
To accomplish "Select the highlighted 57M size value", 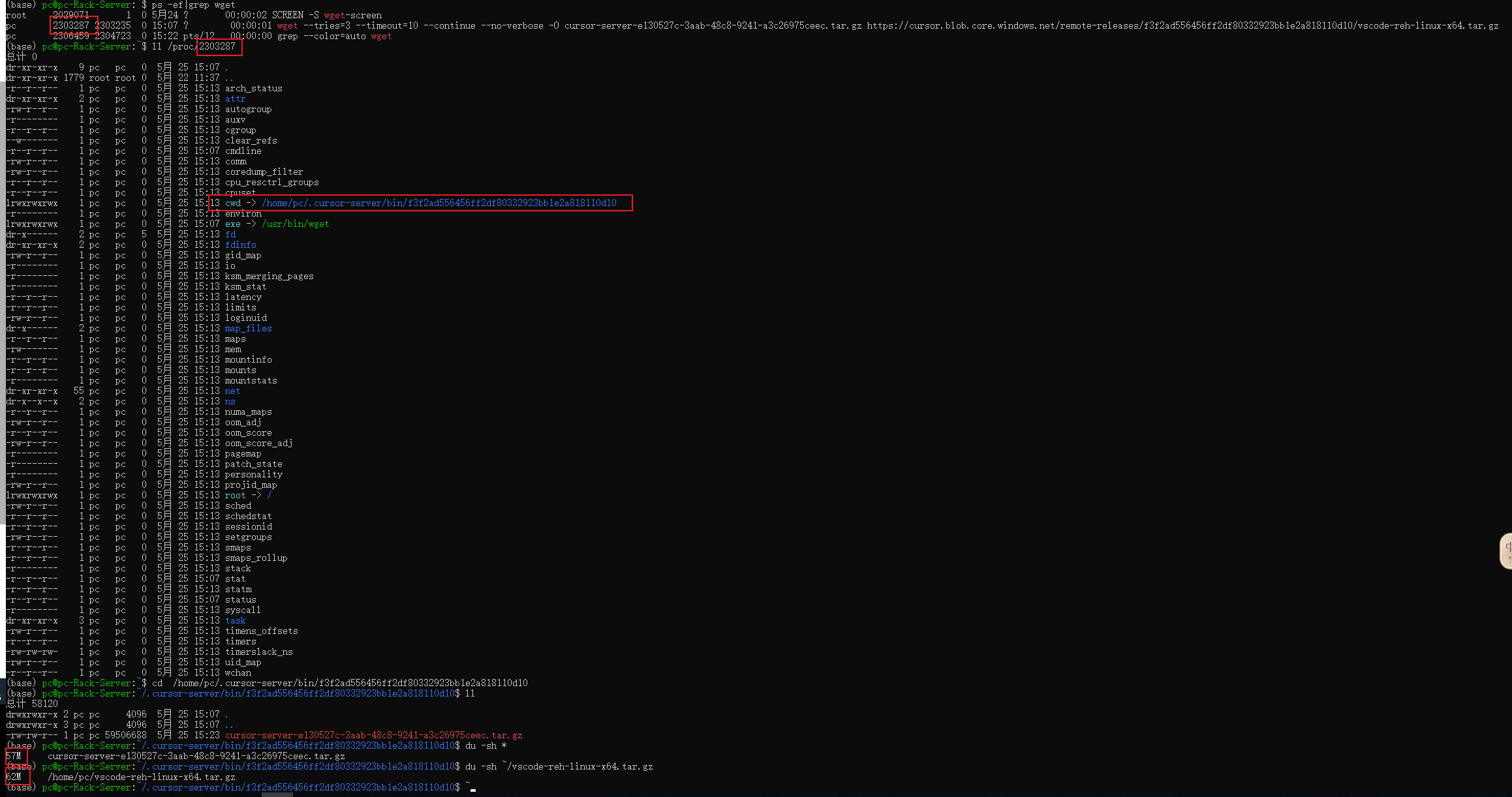I will (14, 755).
